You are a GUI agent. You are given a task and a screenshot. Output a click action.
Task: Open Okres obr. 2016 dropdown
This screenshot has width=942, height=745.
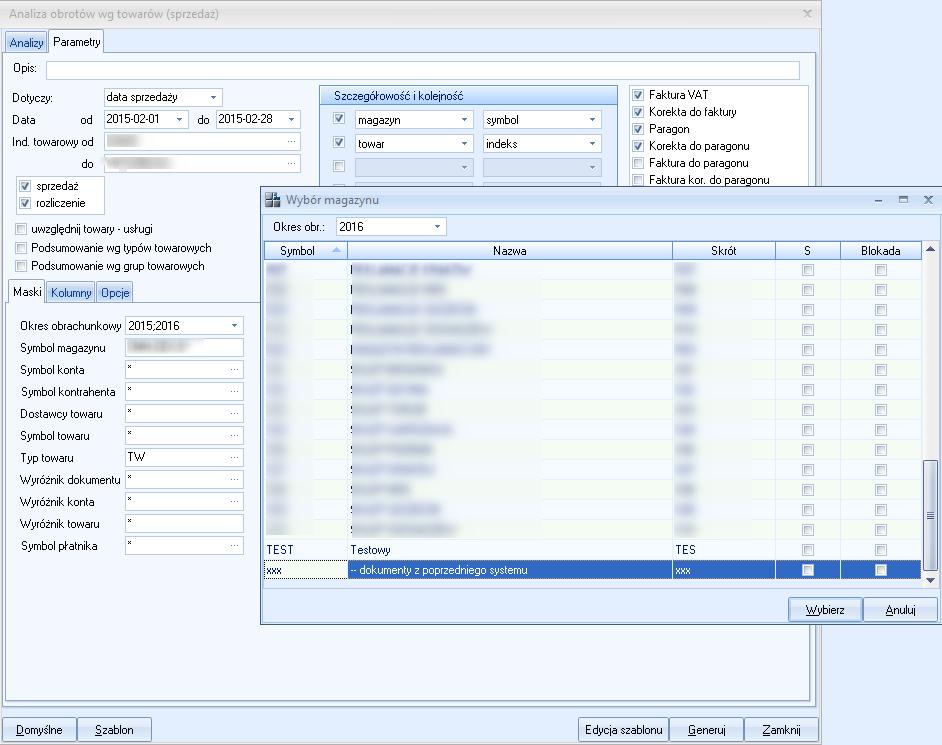(x=437, y=227)
